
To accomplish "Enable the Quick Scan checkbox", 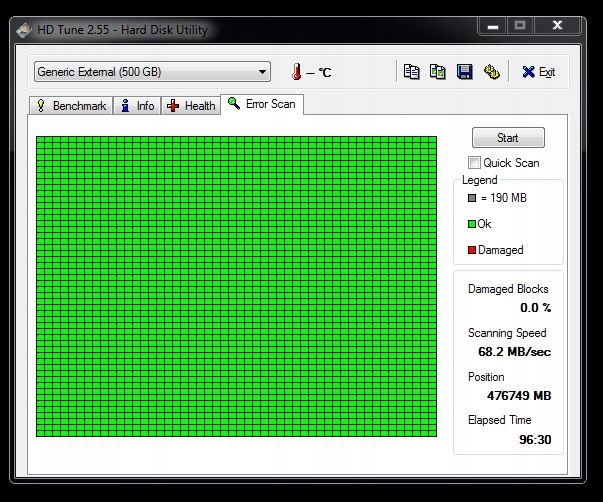I will 474,163.
